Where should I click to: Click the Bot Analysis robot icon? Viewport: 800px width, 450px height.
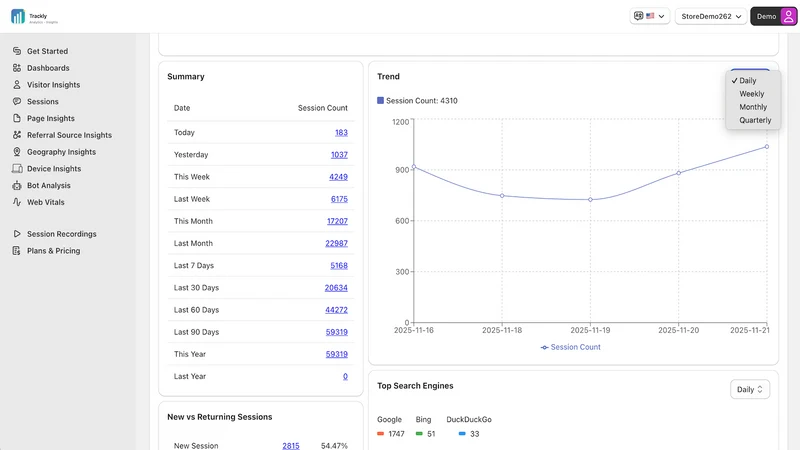click(x=17, y=186)
